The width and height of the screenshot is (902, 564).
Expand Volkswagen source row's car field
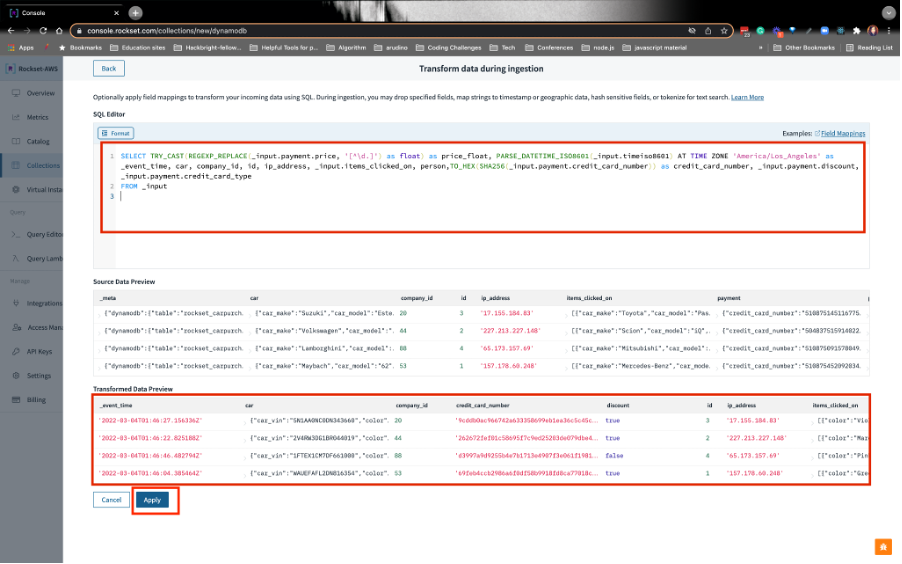pyautogui.click(x=250, y=331)
